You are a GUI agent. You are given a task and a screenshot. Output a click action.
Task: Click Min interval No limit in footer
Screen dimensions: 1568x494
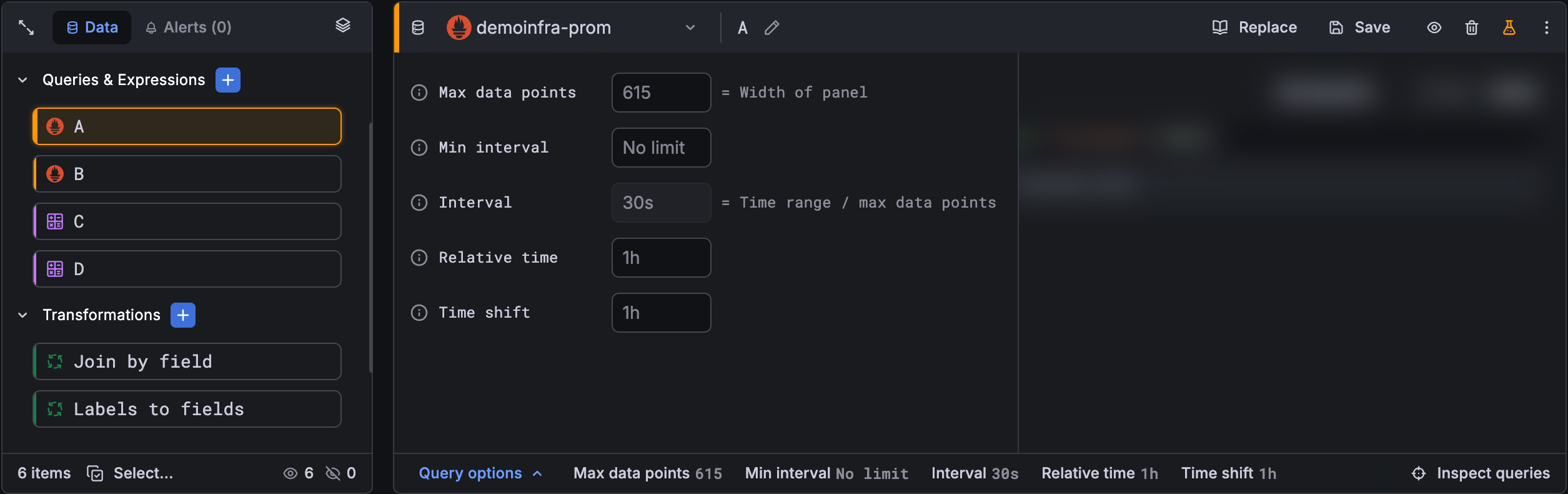[x=827, y=473]
